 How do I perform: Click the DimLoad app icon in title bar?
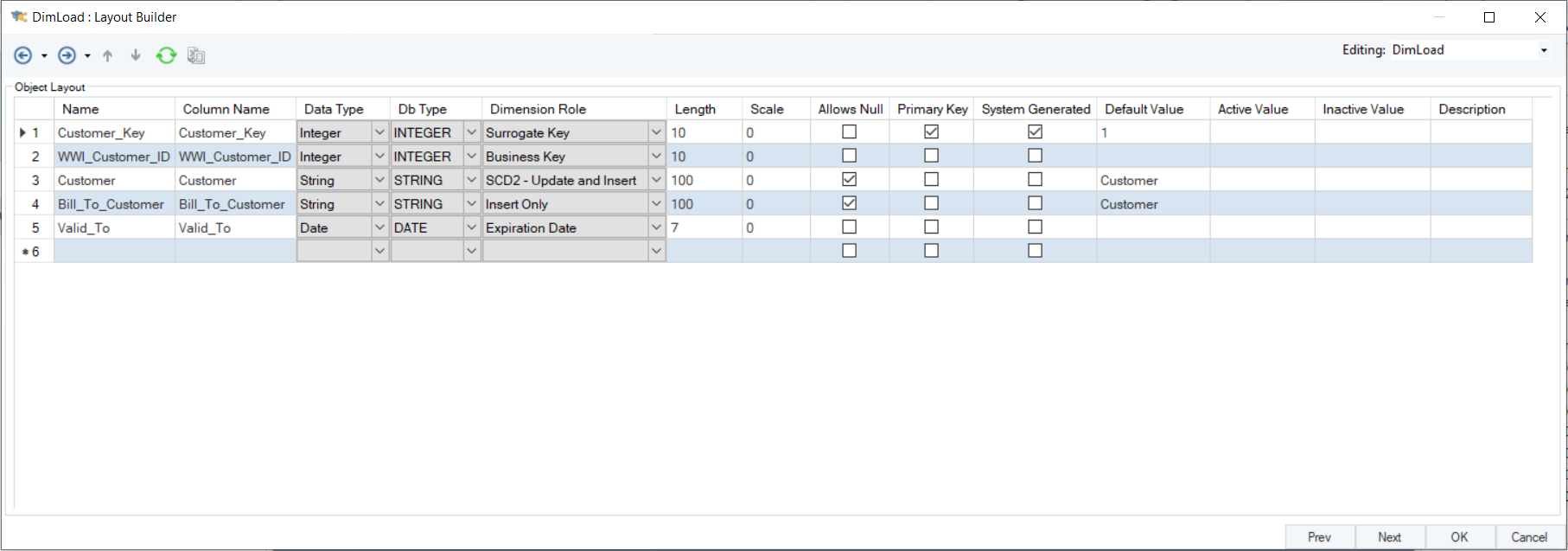click(18, 17)
